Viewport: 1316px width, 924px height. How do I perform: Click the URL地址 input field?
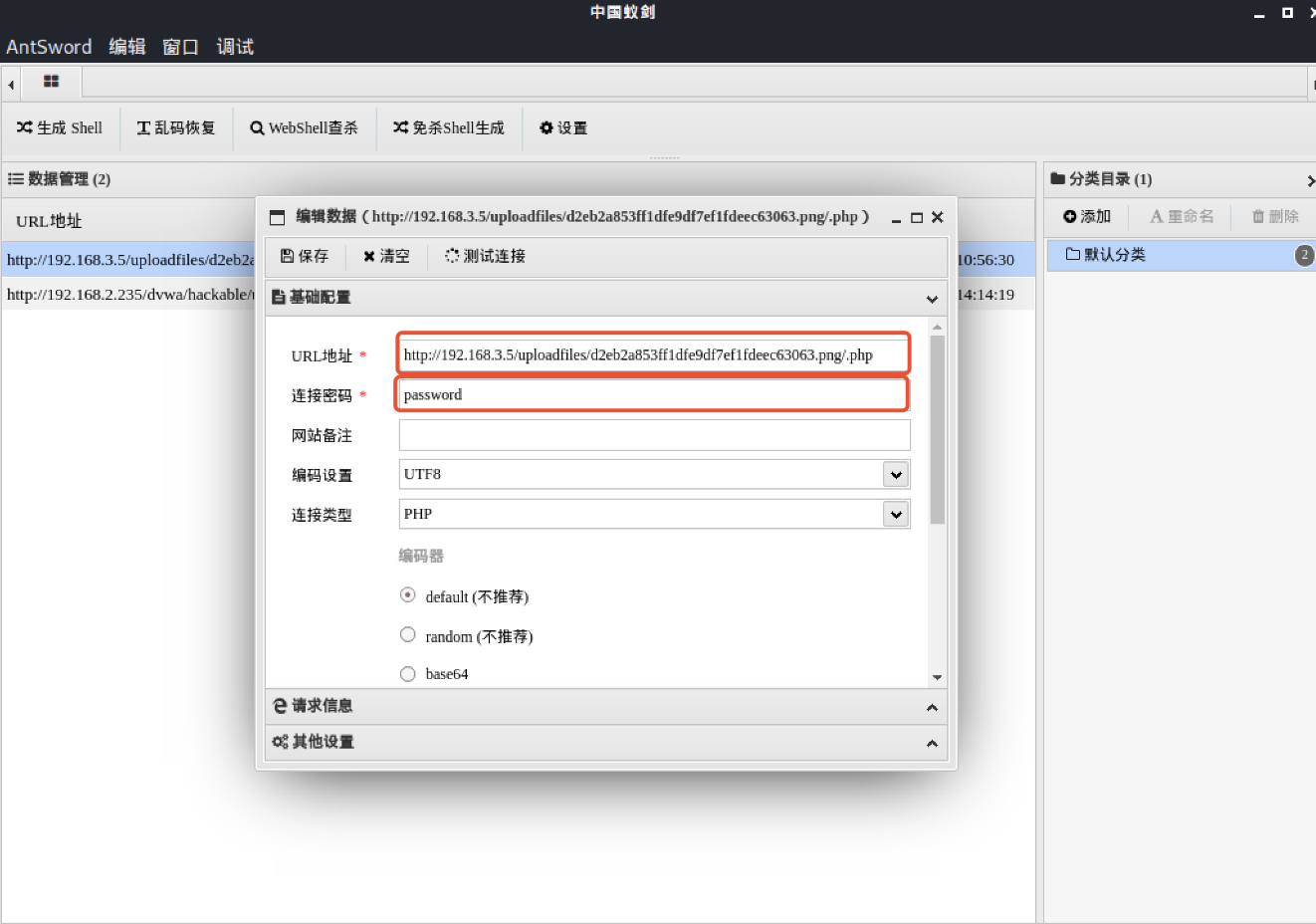point(654,354)
